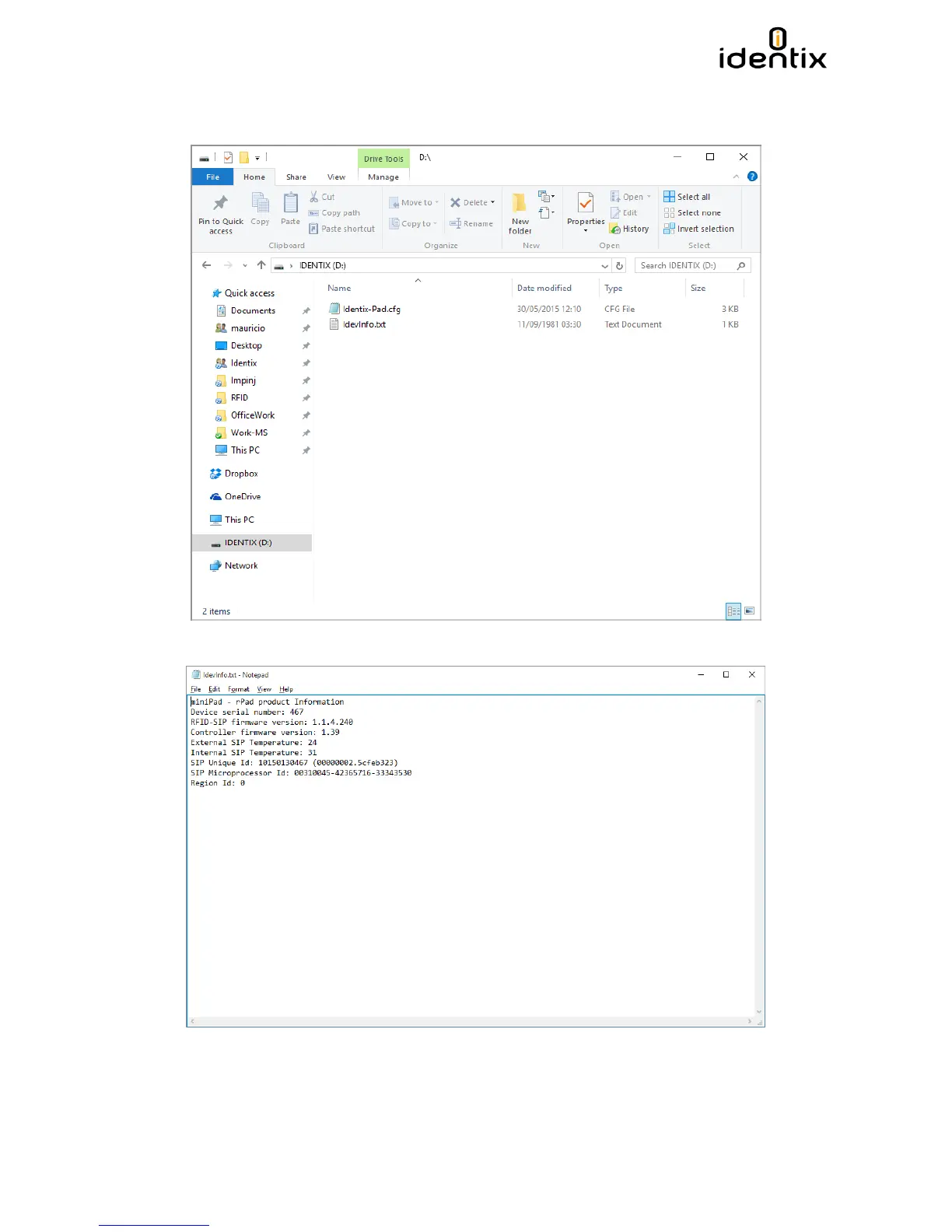The height and width of the screenshot is (1232, 952).
Task: Click the Forward navigation arrow
Action: [228, 265]
